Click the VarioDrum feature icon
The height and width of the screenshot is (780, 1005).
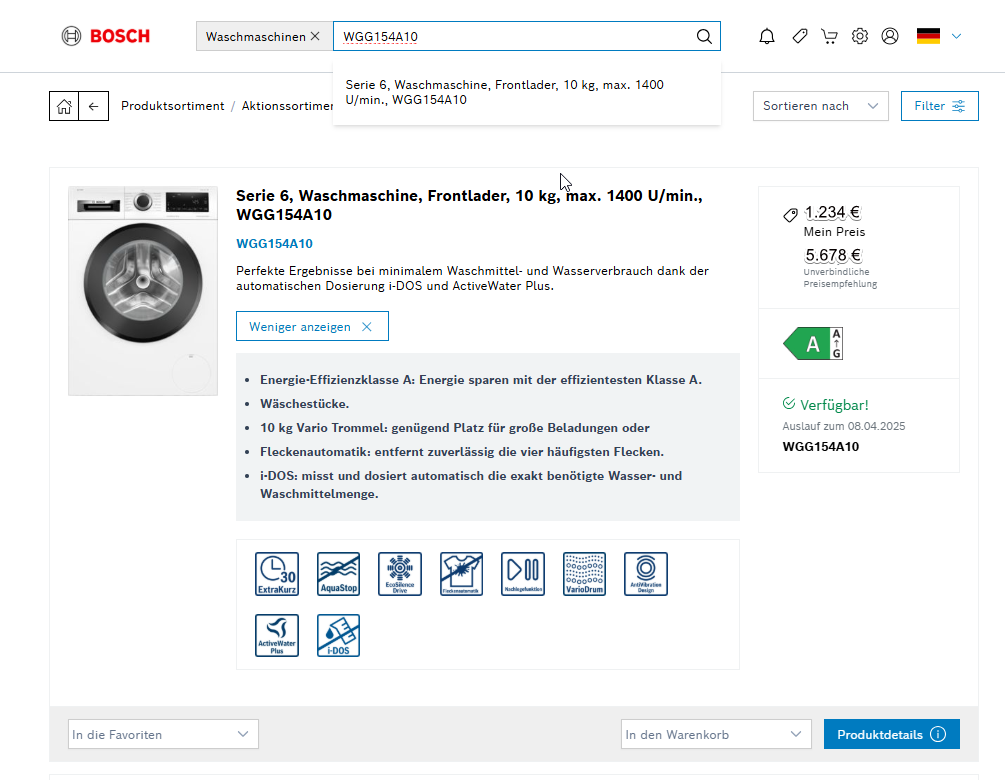[x=584, y=573]
